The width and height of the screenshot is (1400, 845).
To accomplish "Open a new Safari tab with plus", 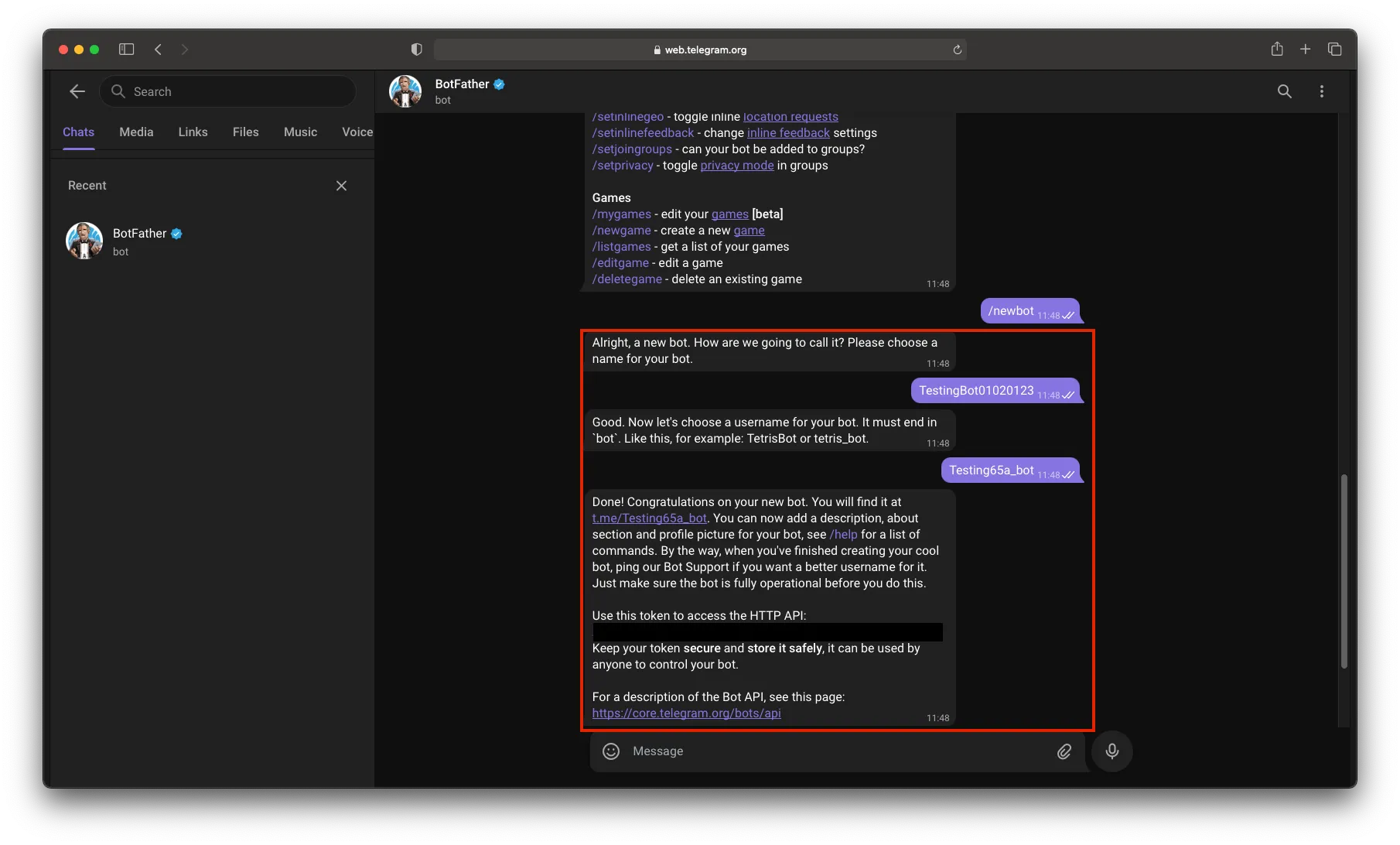I will (1306, 50).
